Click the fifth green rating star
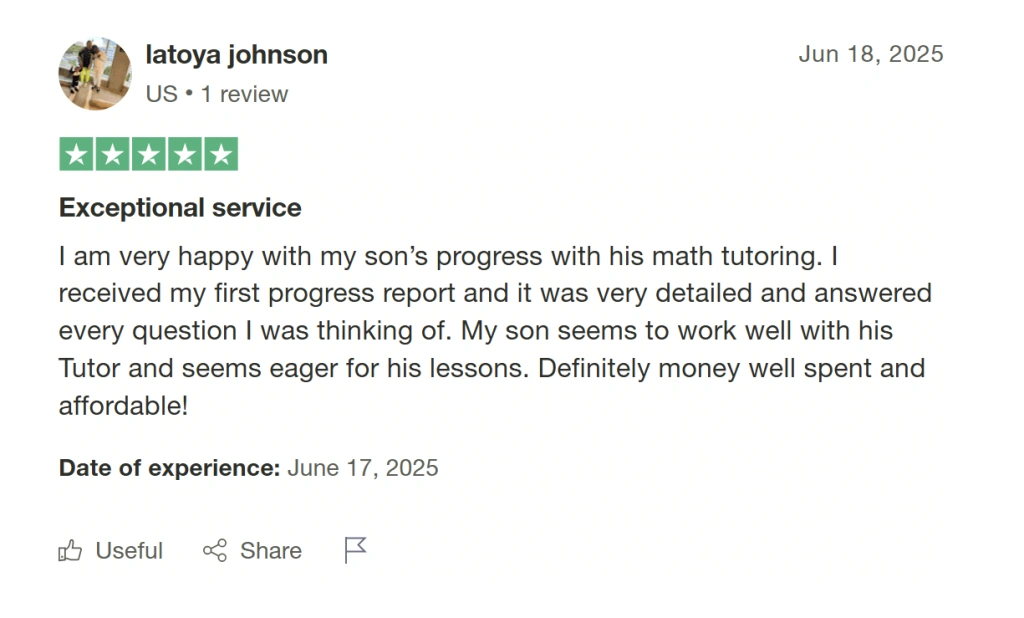The height and width of the screenshot is (618, 1024). (x=220, y=155)
